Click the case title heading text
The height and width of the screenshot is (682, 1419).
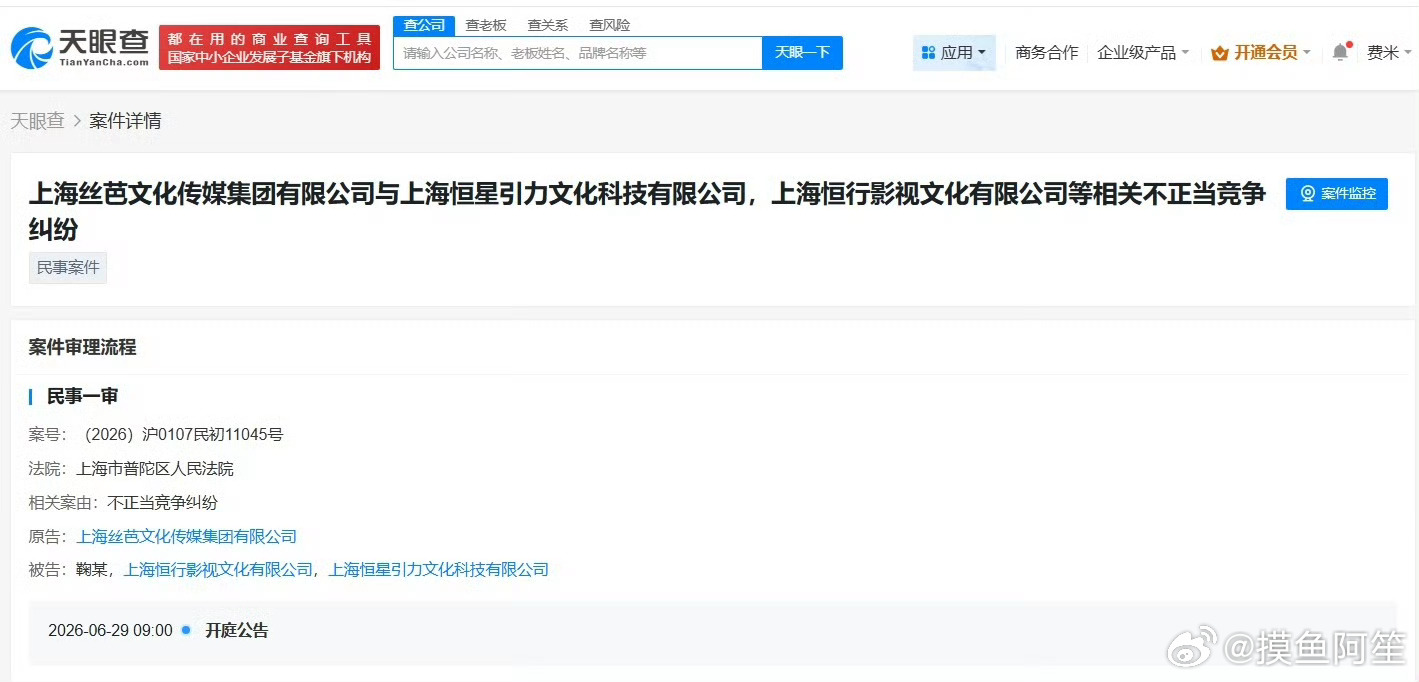648,211
